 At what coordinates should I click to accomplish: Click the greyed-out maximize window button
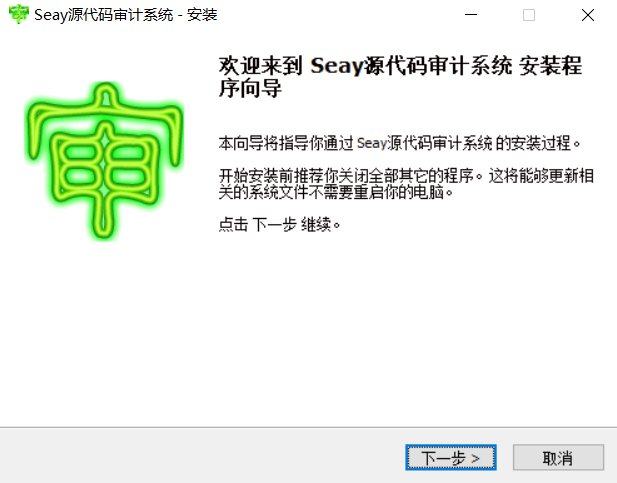point(528,15)
